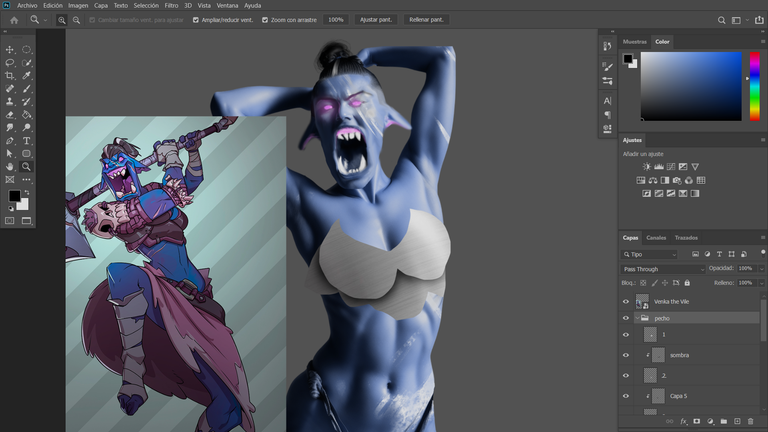The width and height of the screenshot is (768, 432).
Task: Pick a color in the Color field
Action: (691, 86)
